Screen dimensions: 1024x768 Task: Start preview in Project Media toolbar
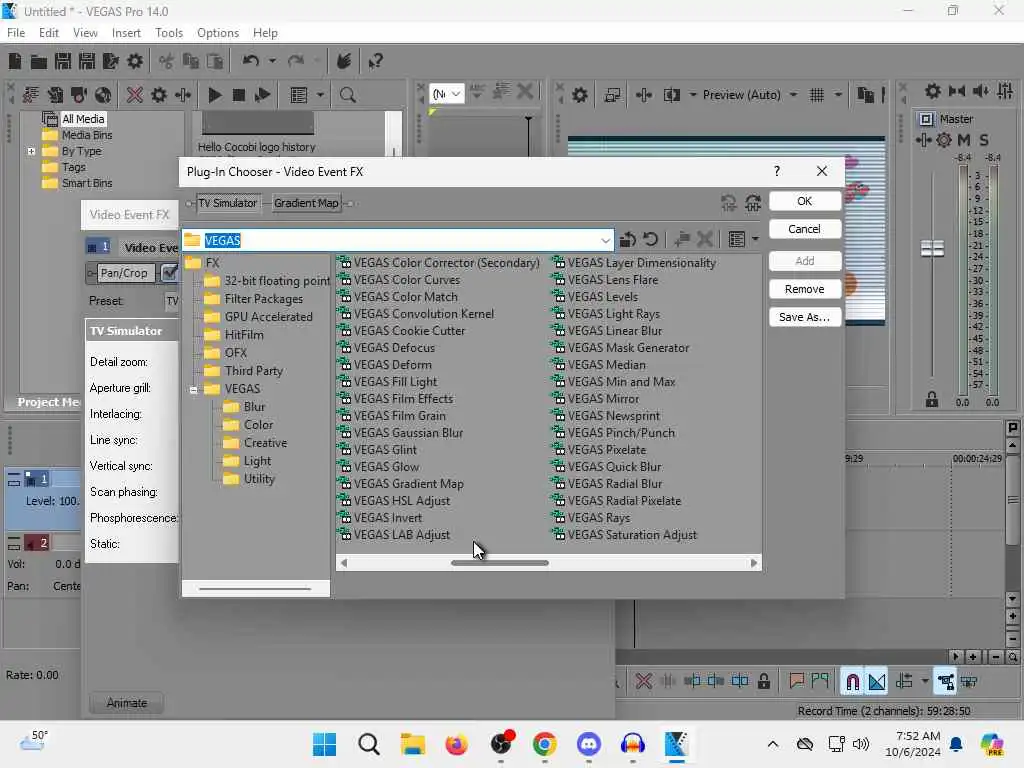pyautogui.click(x=214, y=95)
